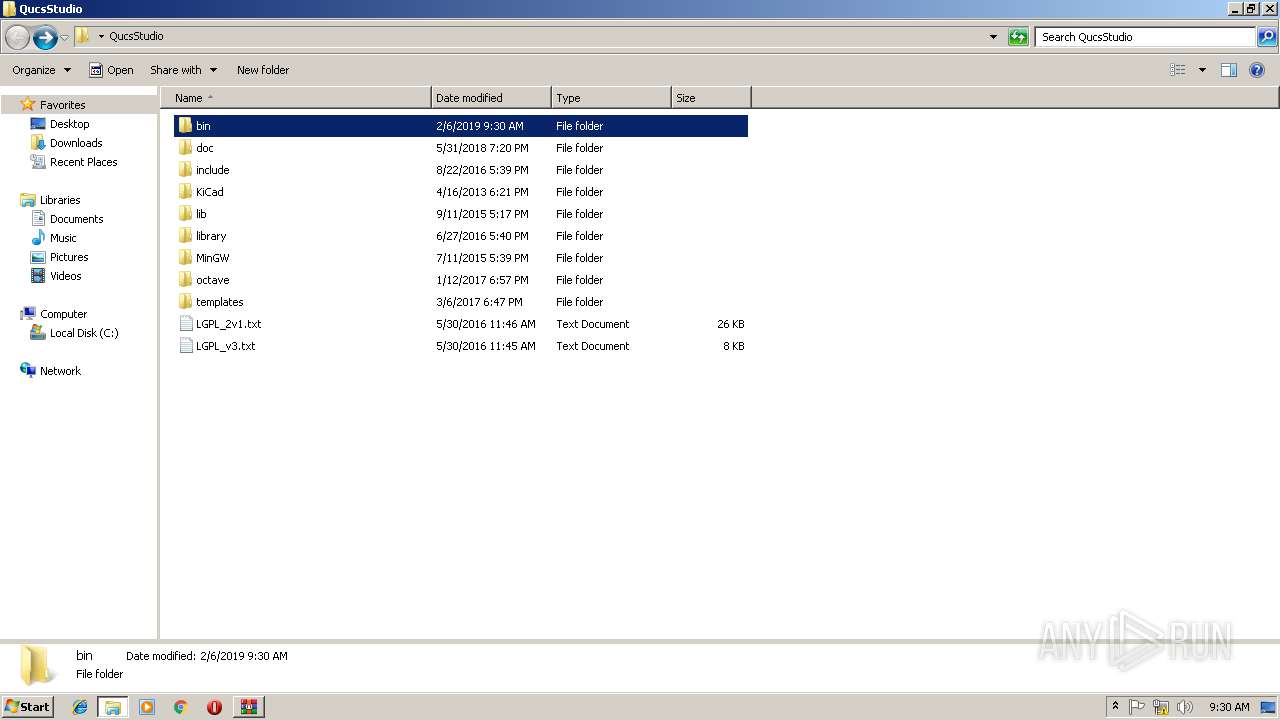Sort by Name column header
The width and height of the screenshot is (1280, 720).
(296, 98)
